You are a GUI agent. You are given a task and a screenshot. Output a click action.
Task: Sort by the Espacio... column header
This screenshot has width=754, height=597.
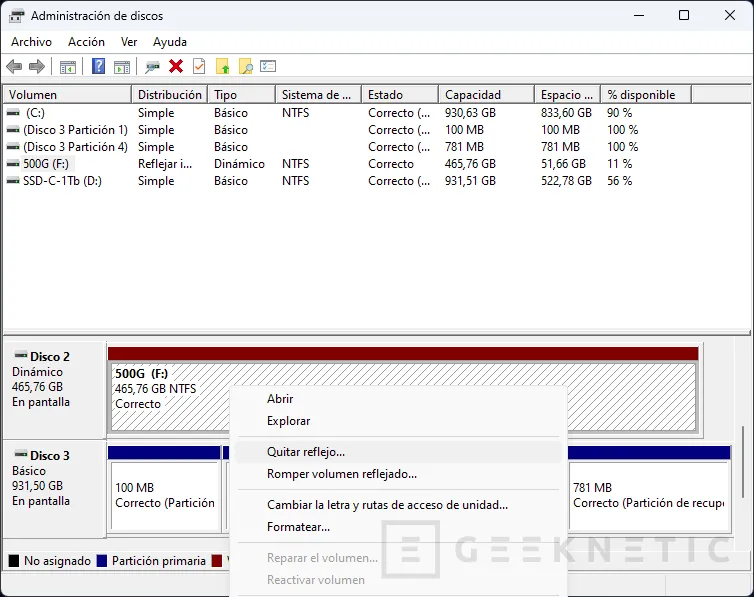pos(567,95)
